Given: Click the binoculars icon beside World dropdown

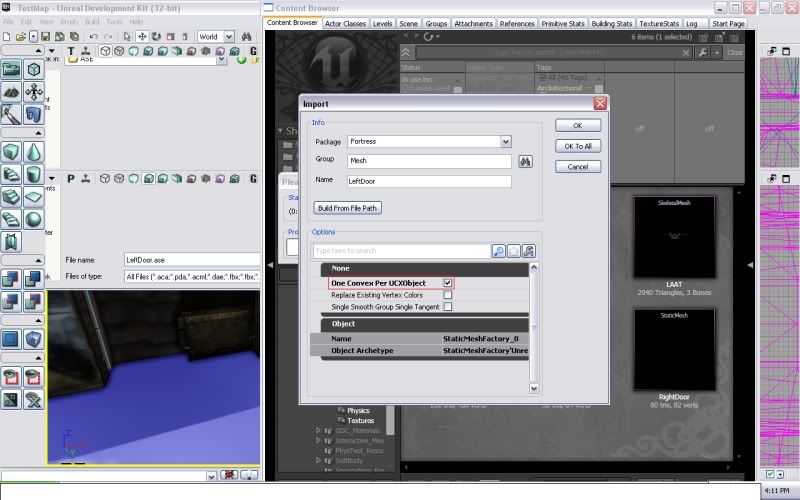Looking at the screenshot, I should (x=246, y=37).
